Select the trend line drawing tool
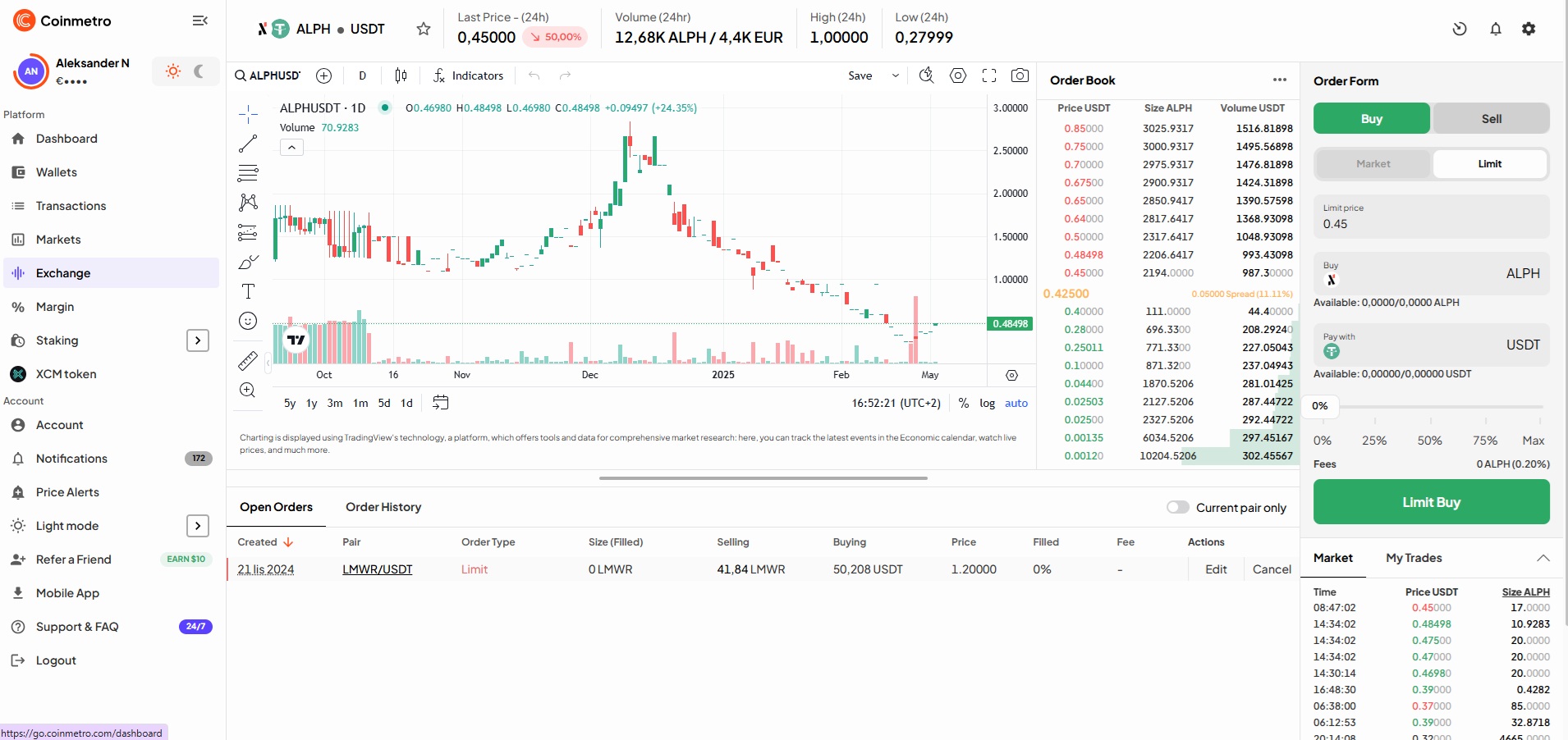 248,144
